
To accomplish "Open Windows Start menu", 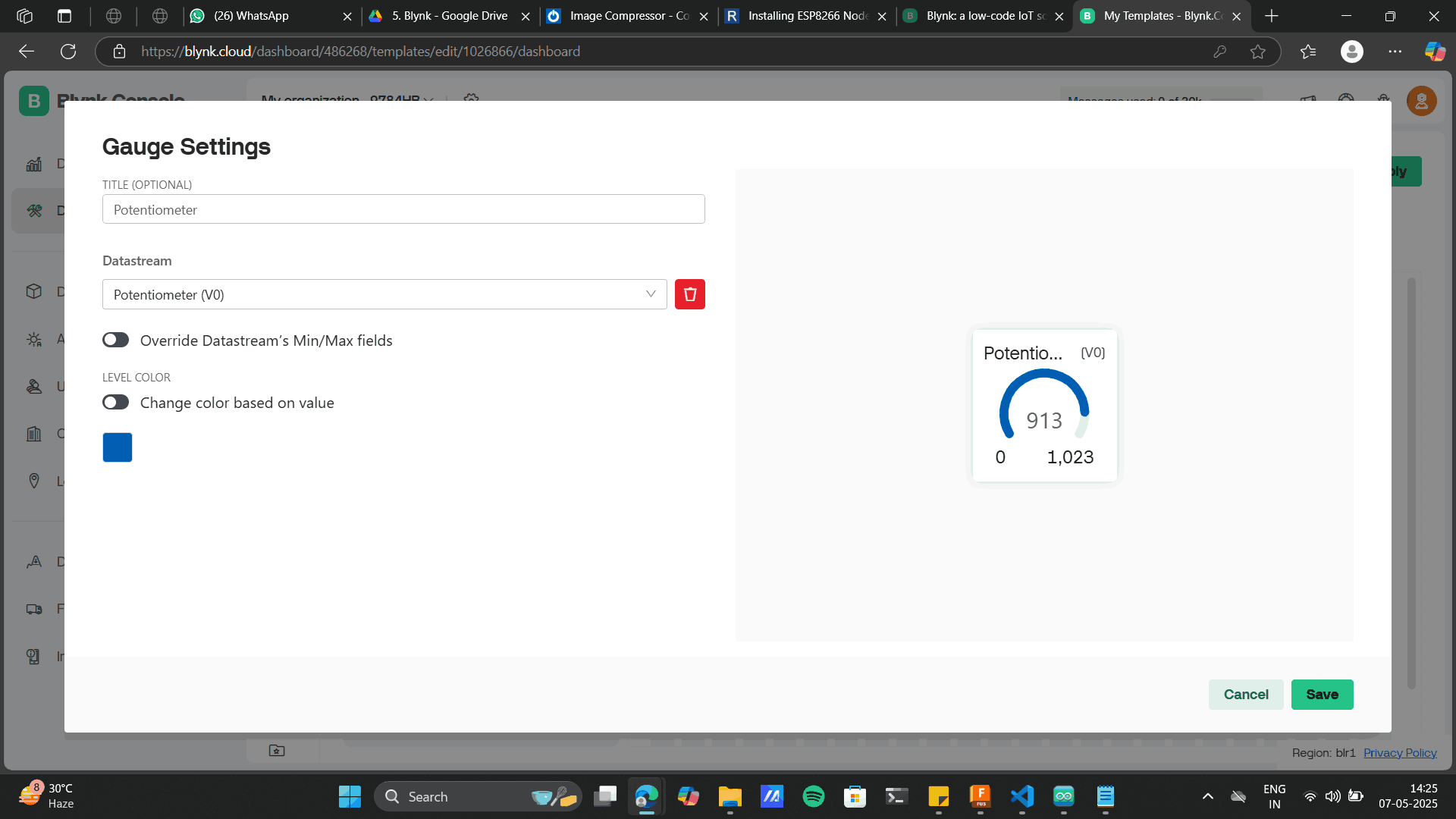I will [350, 796].
